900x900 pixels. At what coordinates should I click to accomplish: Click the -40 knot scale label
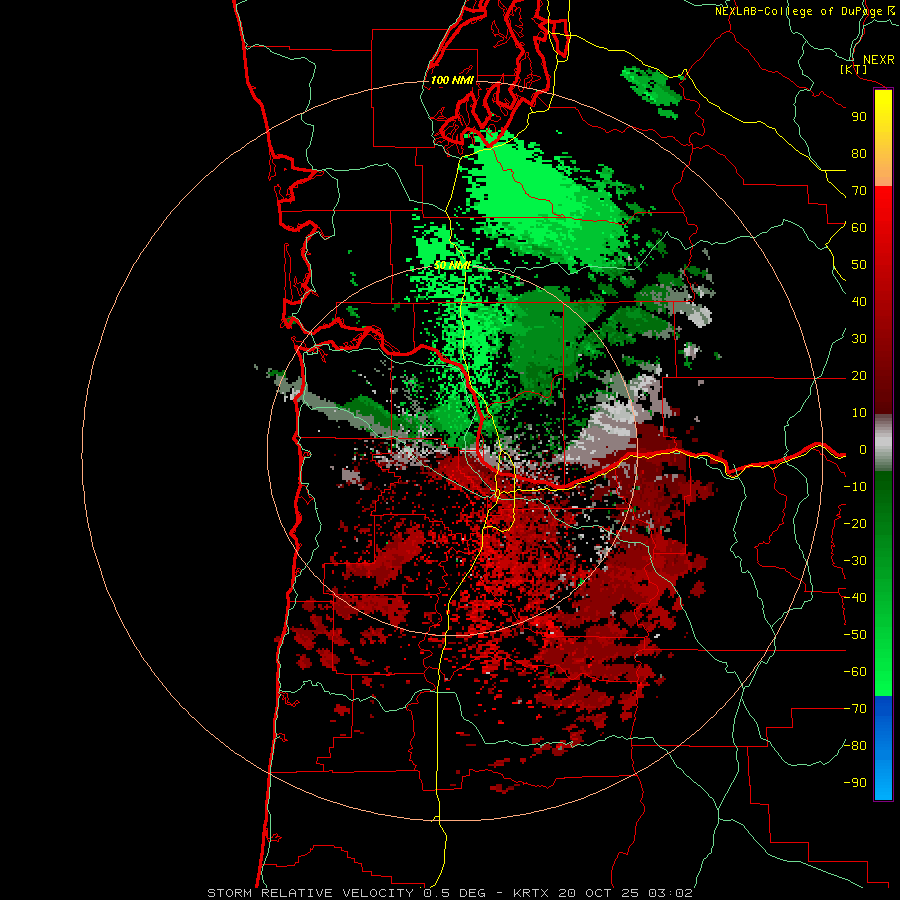click(x=855, y=598)
